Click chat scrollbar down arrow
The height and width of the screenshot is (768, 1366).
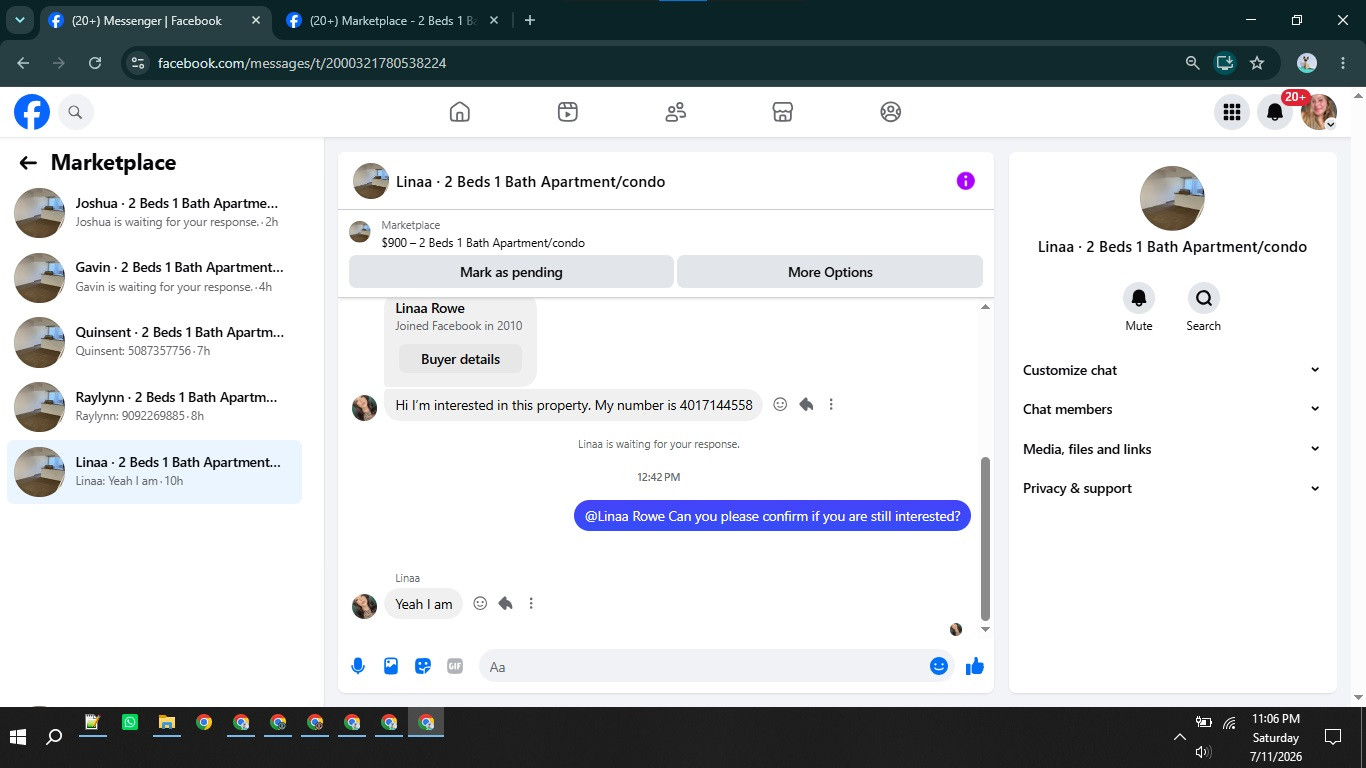[985, 629]
